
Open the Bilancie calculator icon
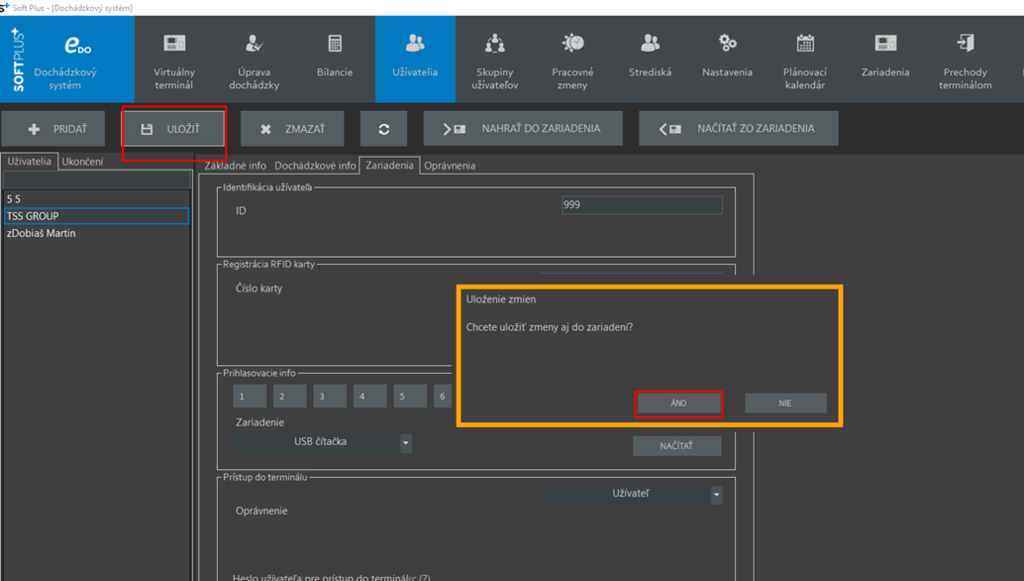pyautogui.click(x=335, y=59)
